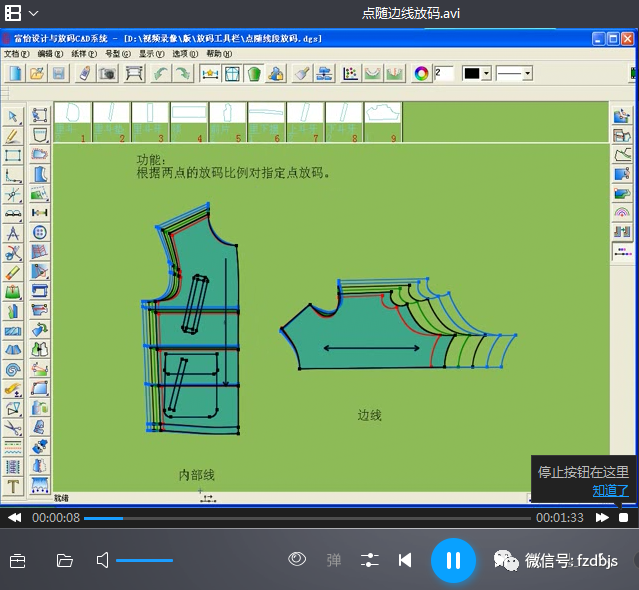Click the new document icon in CAD toolbar

click(15, 74)
